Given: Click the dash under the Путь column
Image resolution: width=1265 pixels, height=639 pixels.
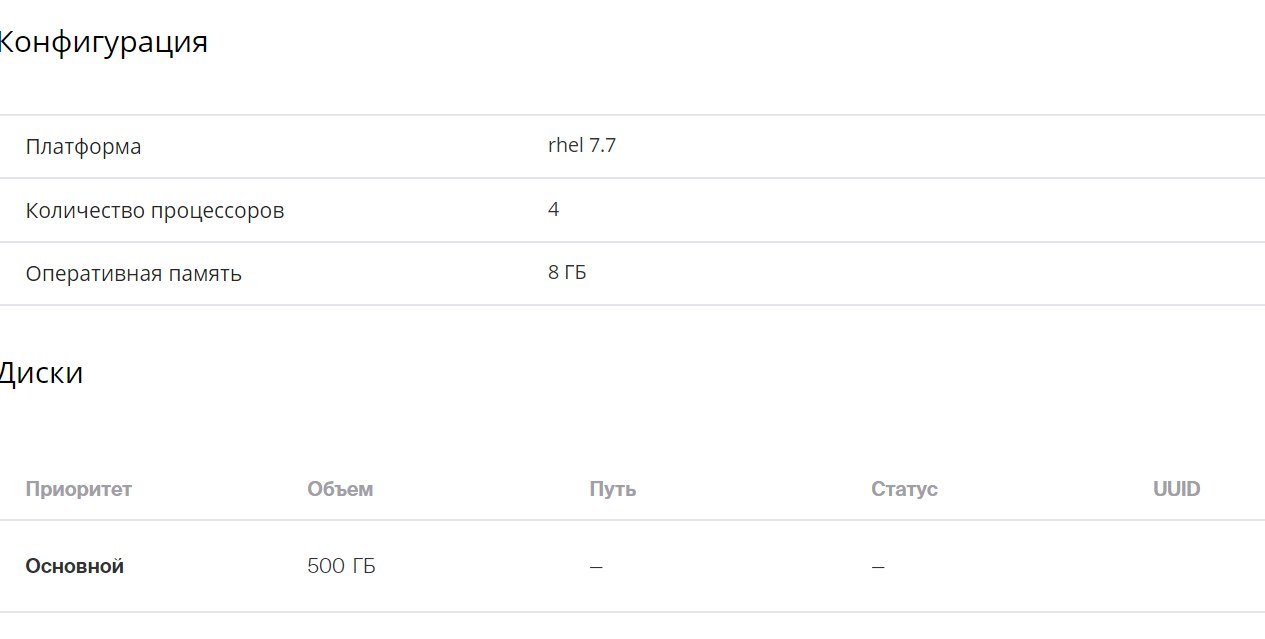Looking at the screenshot, I should (x=596, y=567).
